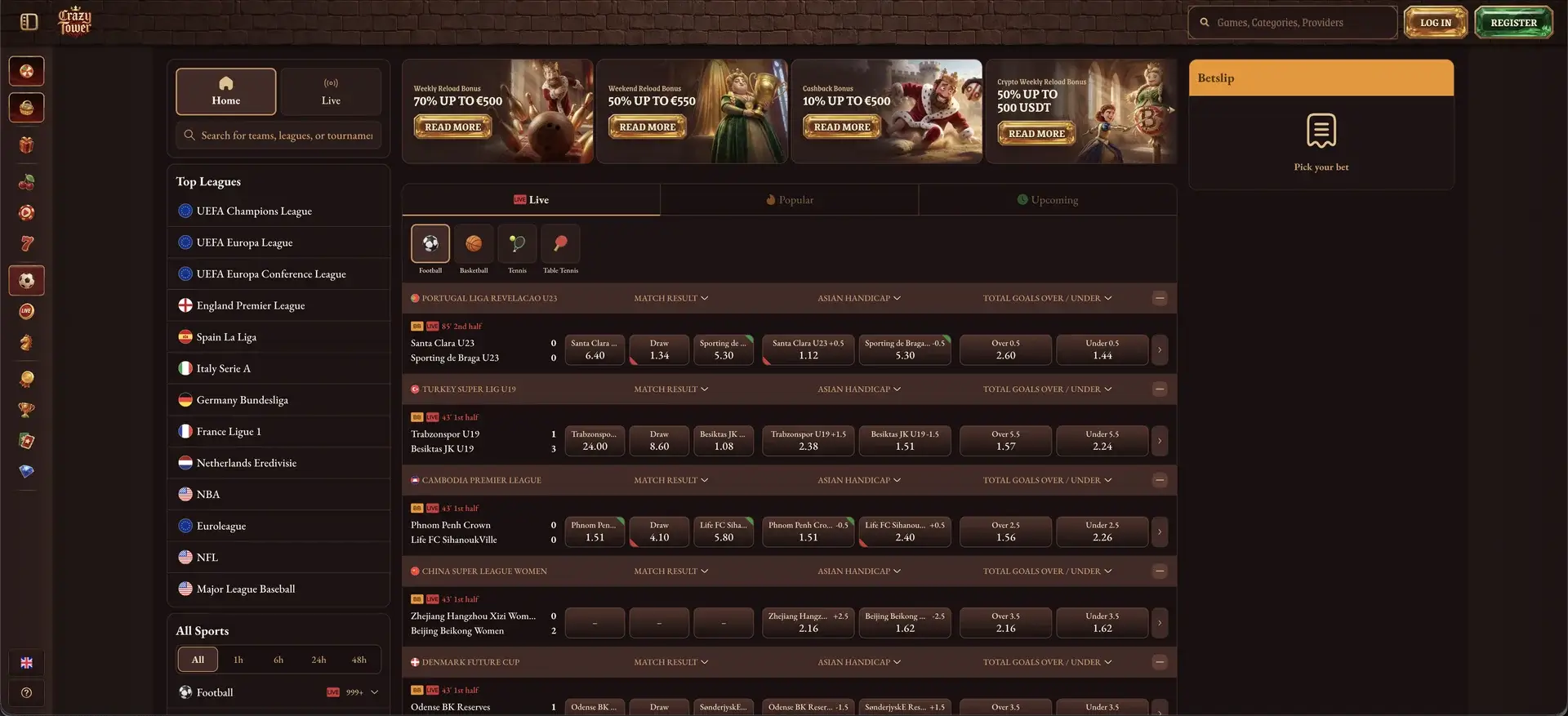Open UEFA Champions League from Top Leagues
The height and width of the screenshot is (716, 1568).
(x=278, y=211)
